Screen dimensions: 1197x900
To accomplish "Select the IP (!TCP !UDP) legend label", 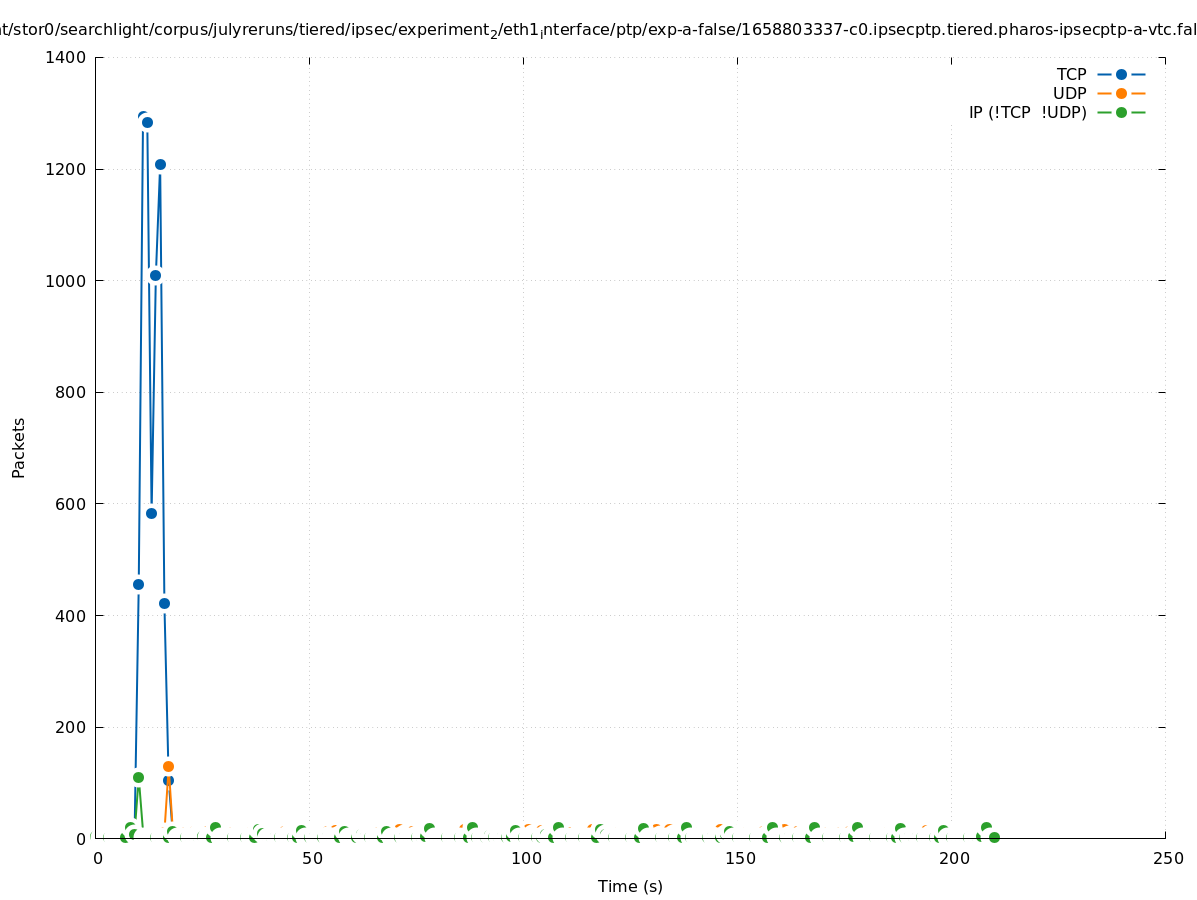I will point(1027,112).
